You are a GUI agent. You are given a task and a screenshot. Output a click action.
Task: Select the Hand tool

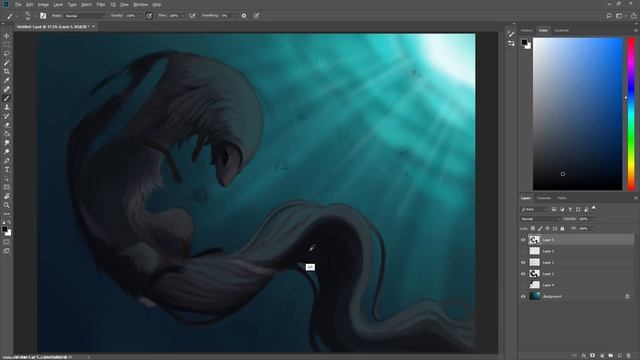tap(7, 196)
